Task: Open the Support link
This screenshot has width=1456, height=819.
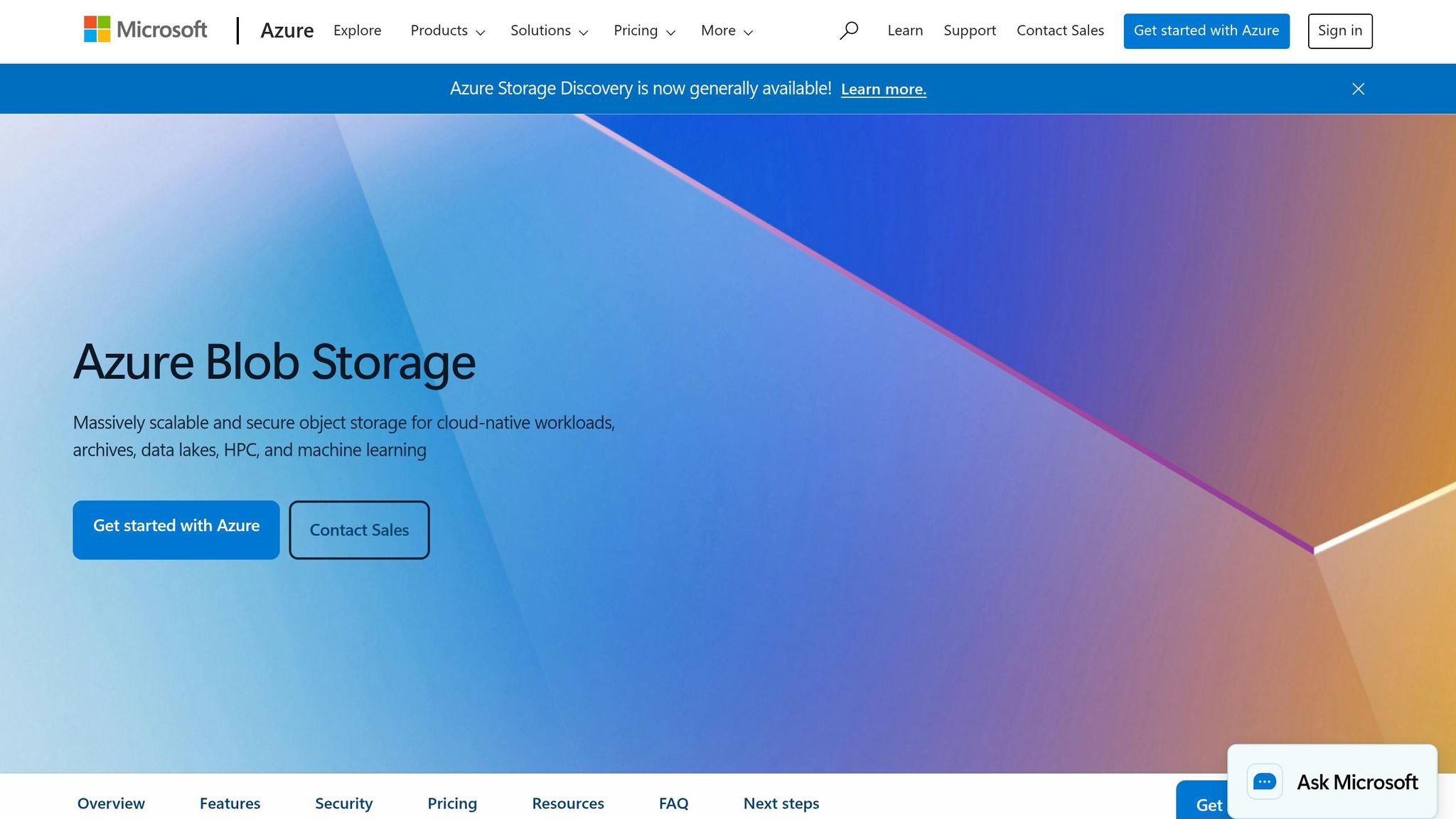Action: pos(970,31)
